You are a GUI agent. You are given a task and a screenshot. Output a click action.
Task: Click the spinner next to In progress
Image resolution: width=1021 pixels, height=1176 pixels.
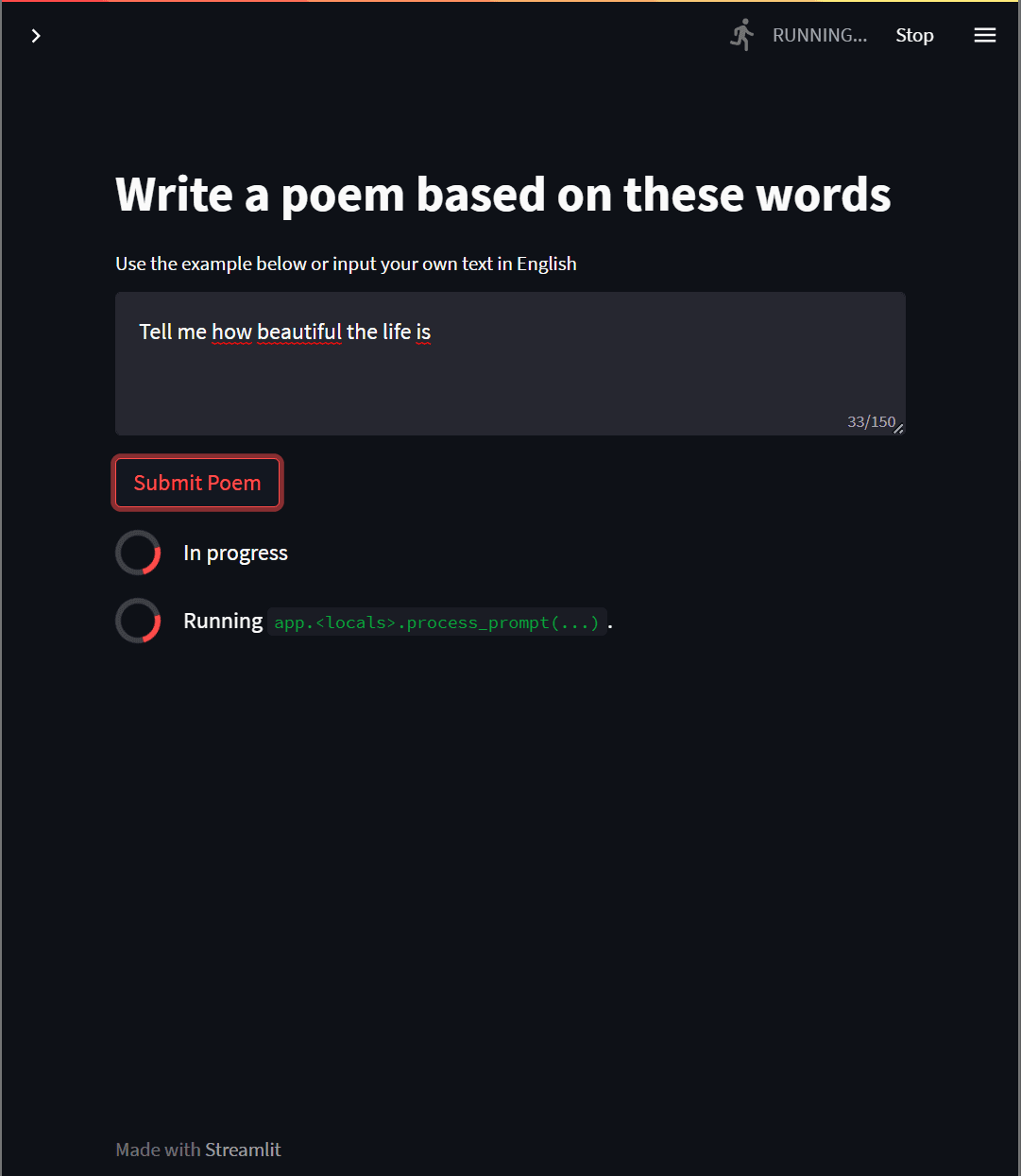click(138, 553)
